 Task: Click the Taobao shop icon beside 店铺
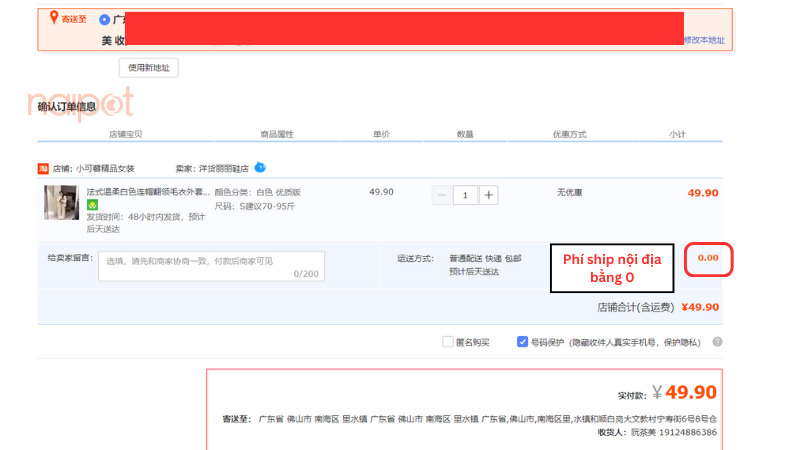[x=43, y=168]
